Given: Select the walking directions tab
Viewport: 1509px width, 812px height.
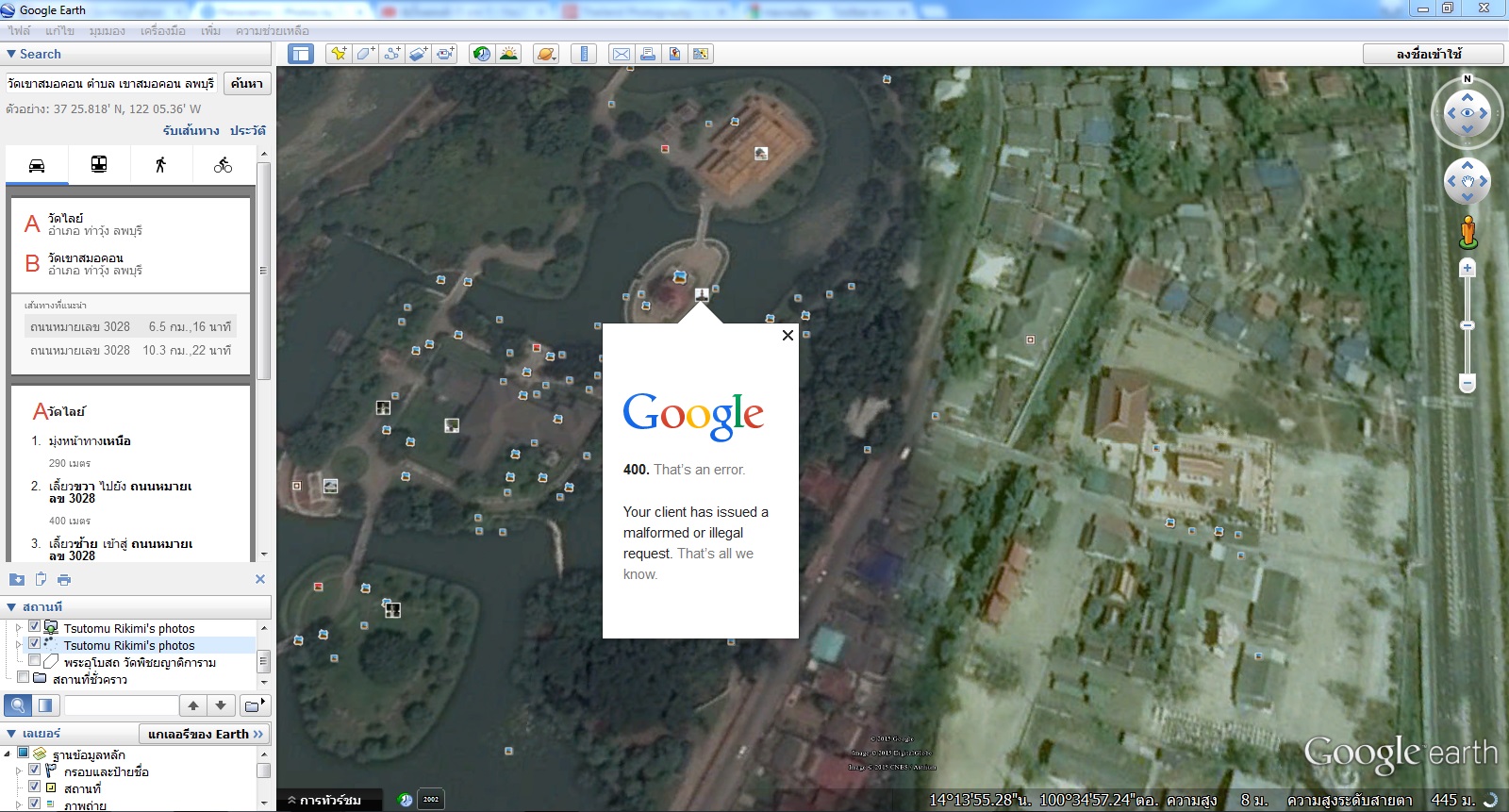Looking at the screenshot, I should (x=160, y=165).
